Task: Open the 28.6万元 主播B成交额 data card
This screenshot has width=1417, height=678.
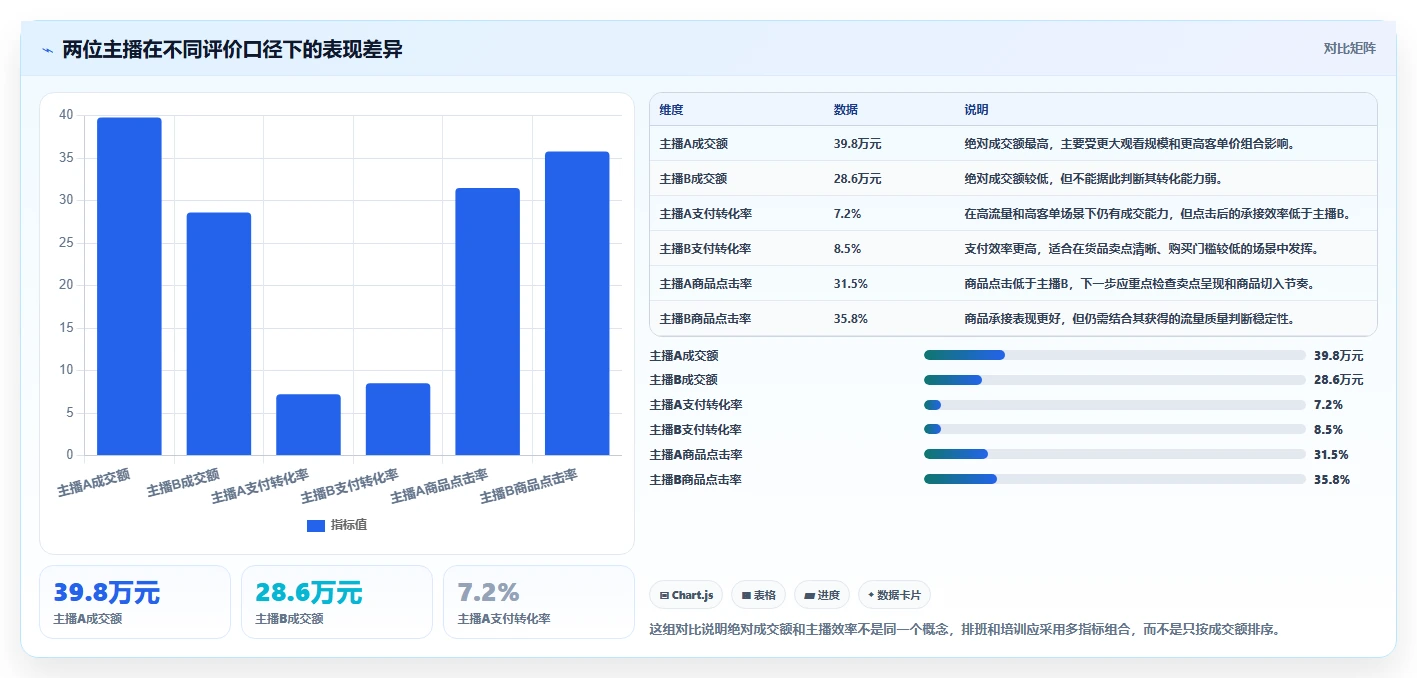Action: click(x=337, y=602)
